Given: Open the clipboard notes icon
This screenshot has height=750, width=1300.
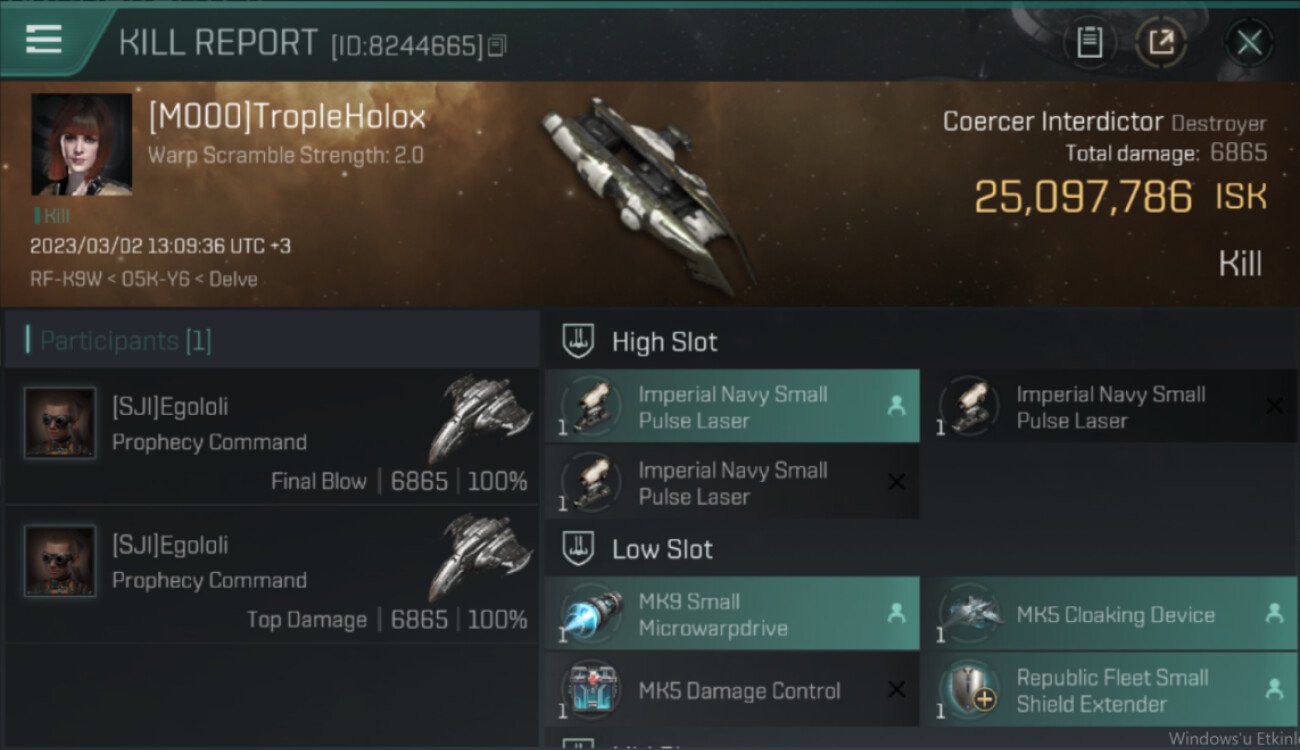Looking at the screenshot, I should [1089, 42].
